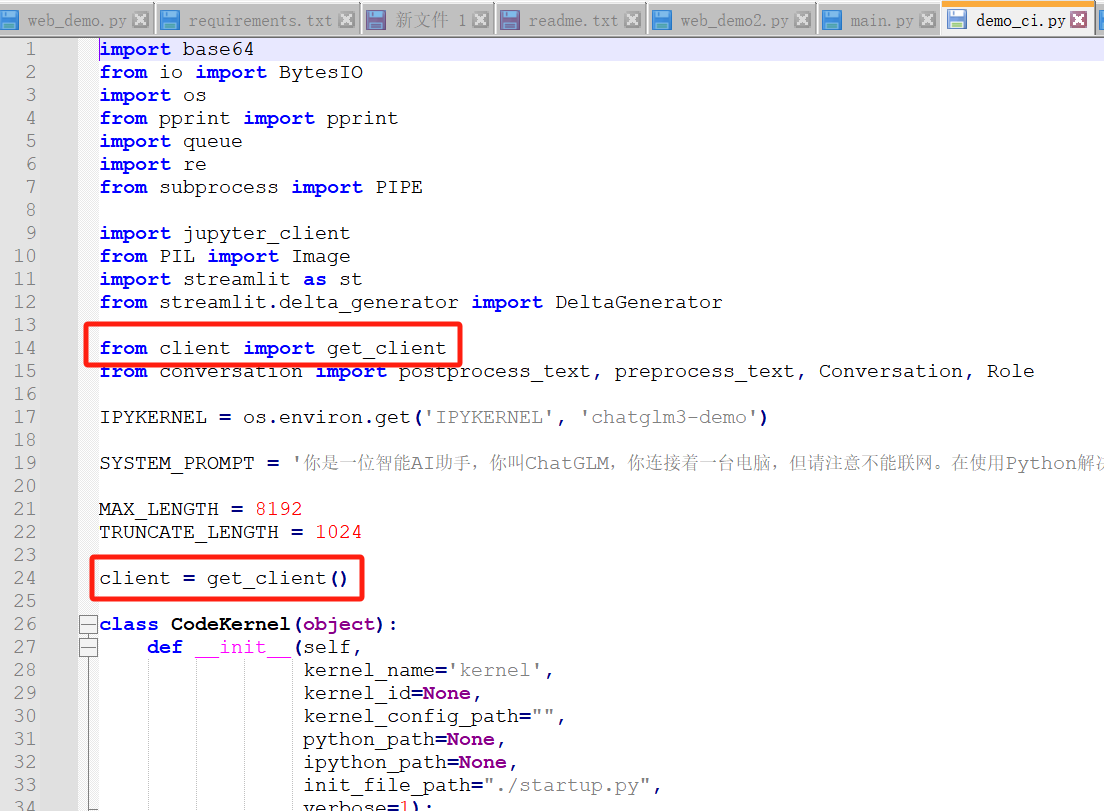
Task: Close the main.py tab
Action: coord(928,20)
